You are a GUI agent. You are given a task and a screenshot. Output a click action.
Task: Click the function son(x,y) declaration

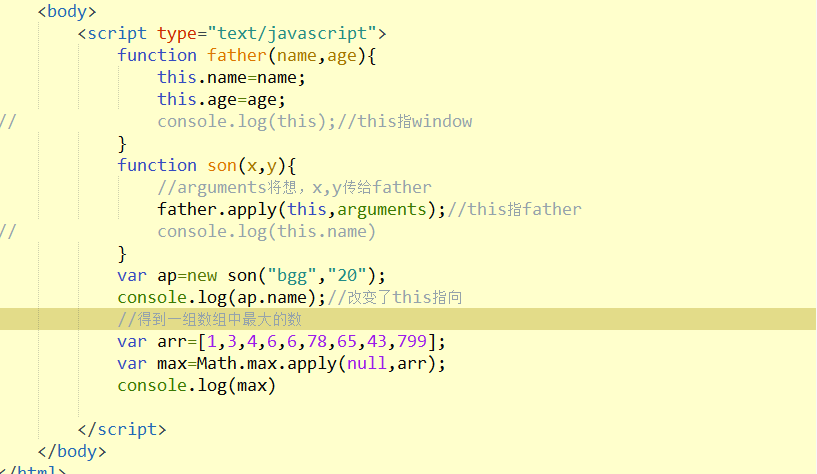207,166
